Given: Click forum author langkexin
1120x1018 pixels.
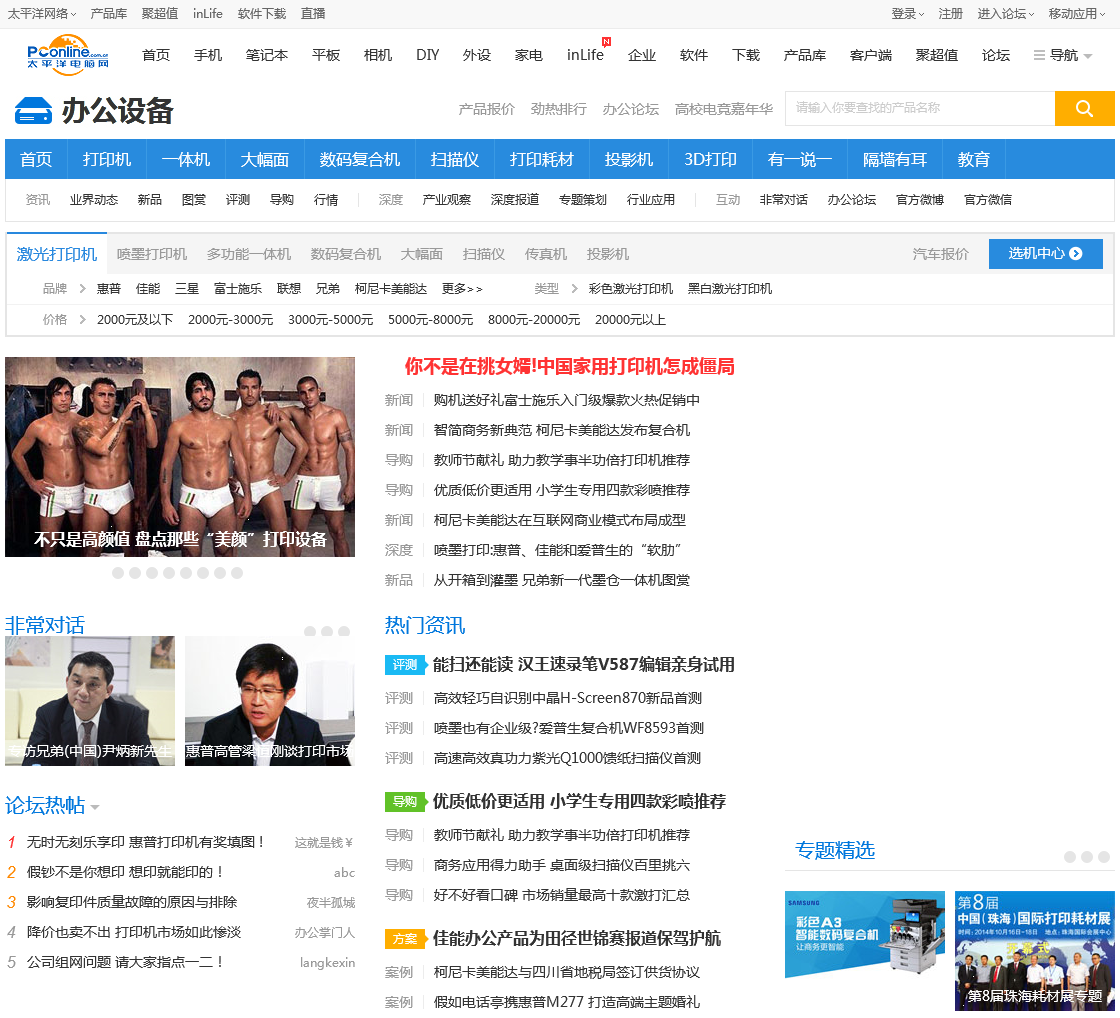Looking at the screenshot, I should 327,963.
